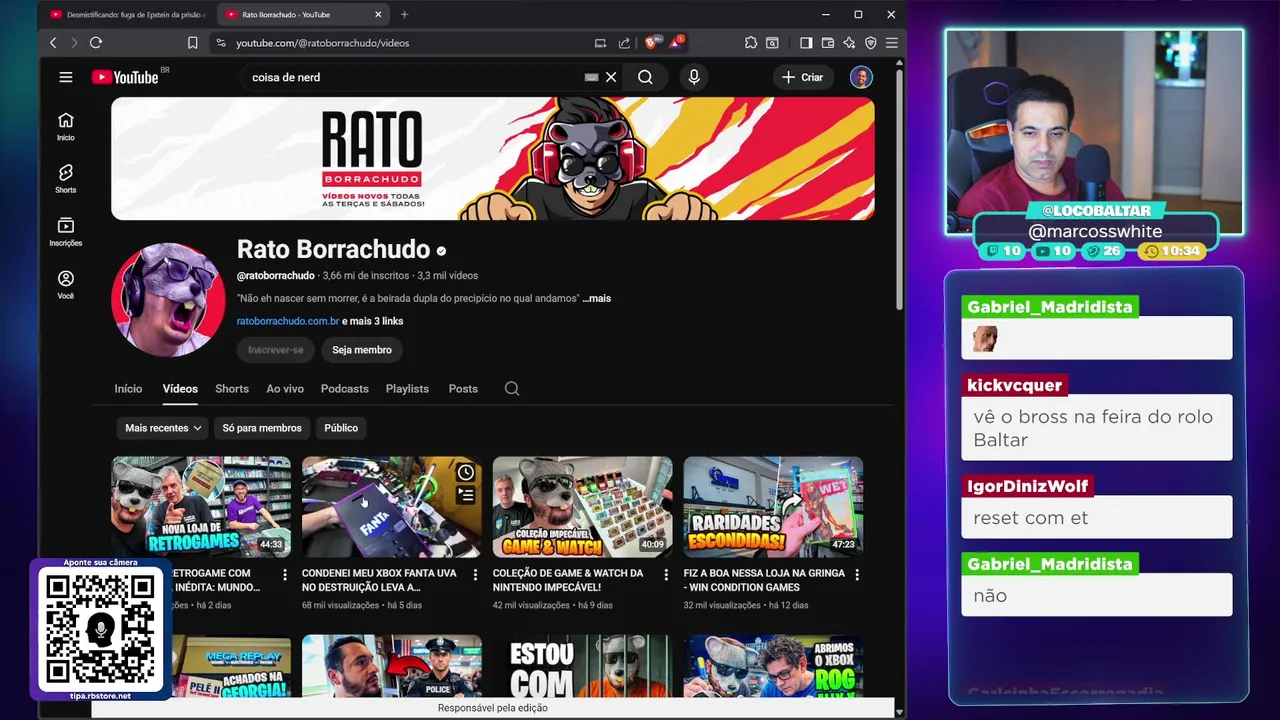Filter by Público videos
Viewport: 1280px width, 720px height.
coord(341,428)
